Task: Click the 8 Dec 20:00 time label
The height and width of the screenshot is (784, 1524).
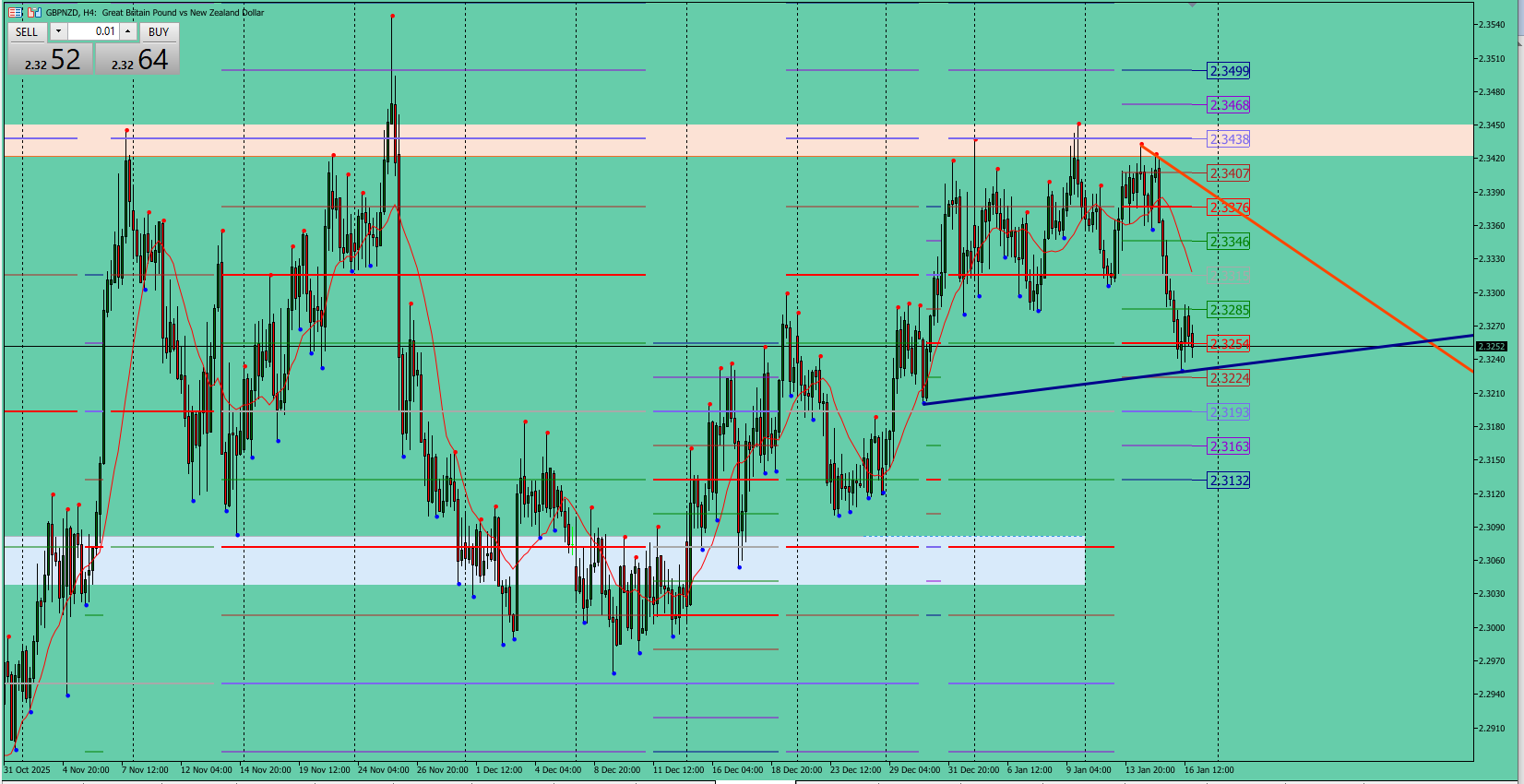Action: click(617, 770)
